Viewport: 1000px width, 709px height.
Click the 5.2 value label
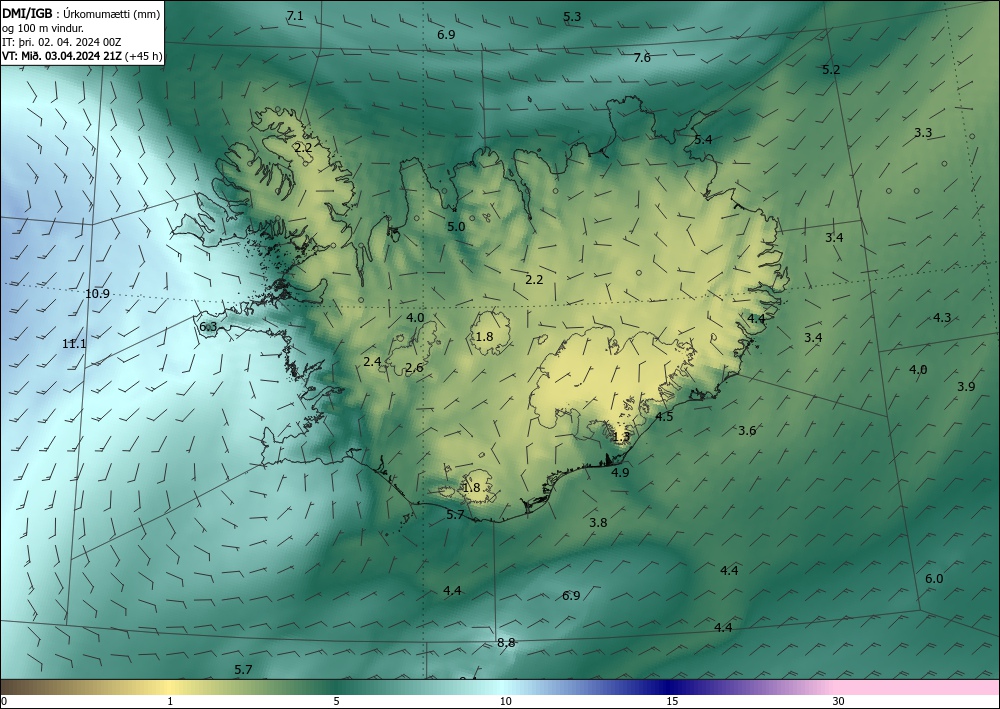(x=831, y=69)
